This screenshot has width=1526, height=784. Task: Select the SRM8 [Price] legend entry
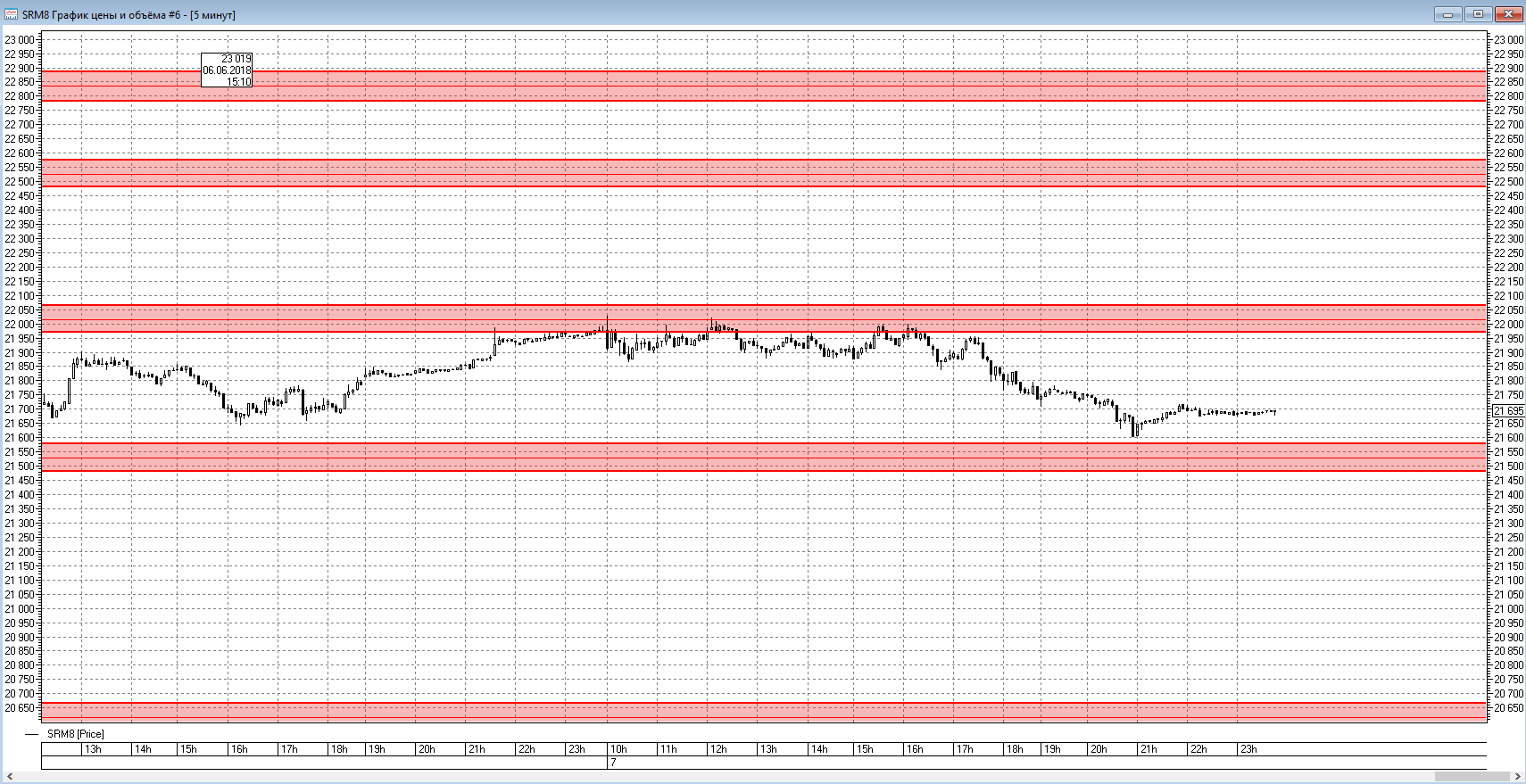click(75, 734)
